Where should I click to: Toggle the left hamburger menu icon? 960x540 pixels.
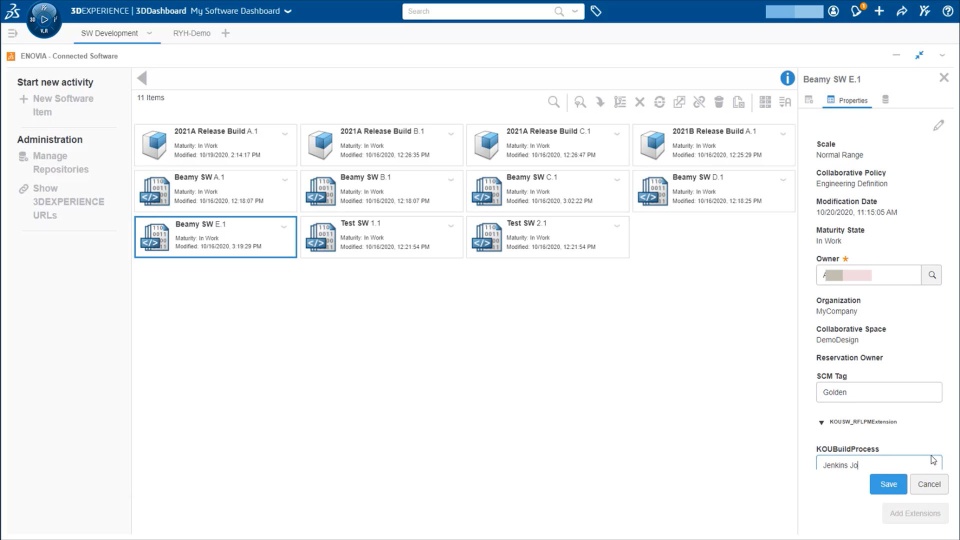click(12, 33)
